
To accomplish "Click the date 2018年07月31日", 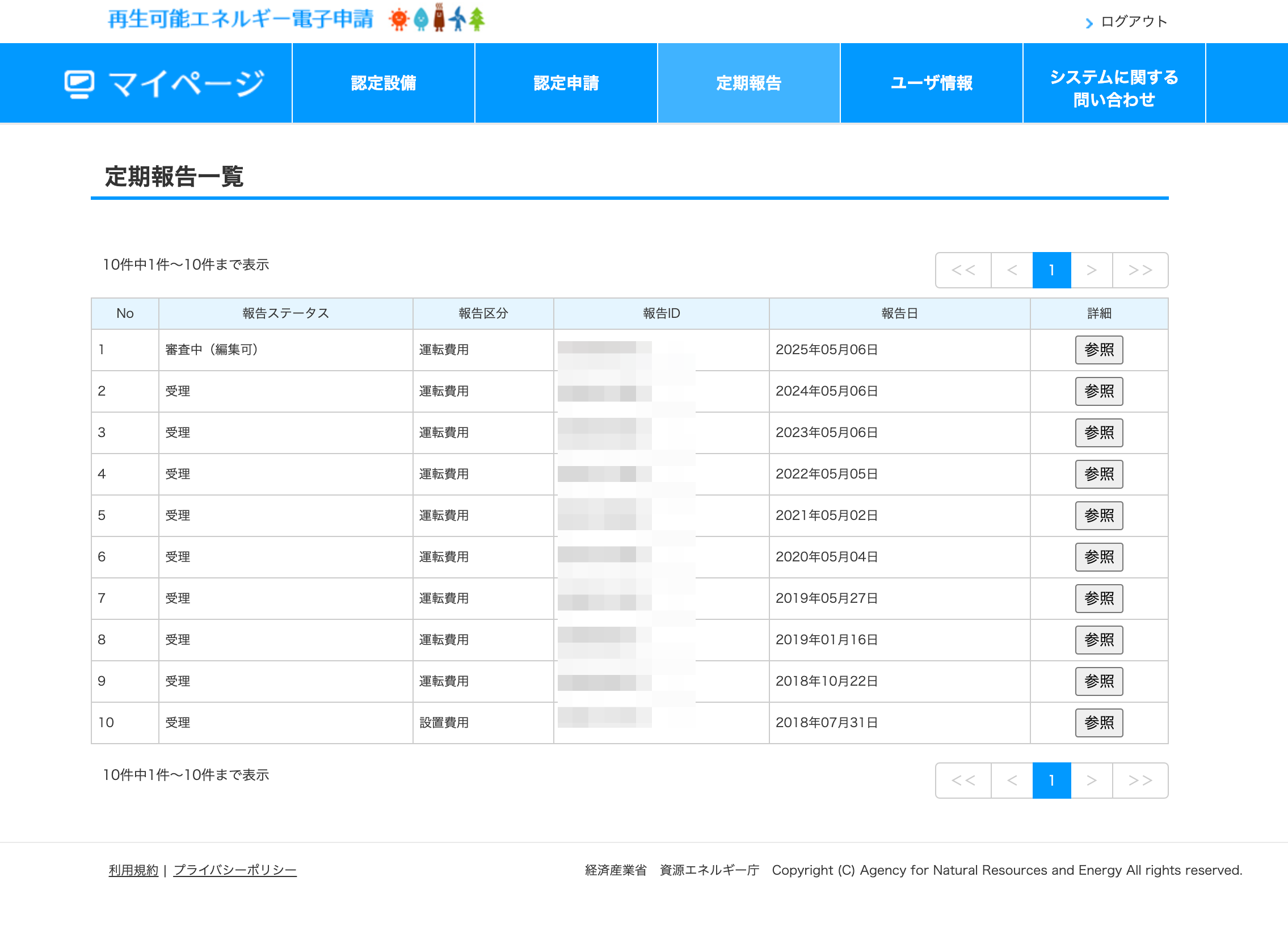I will [826, 723].
